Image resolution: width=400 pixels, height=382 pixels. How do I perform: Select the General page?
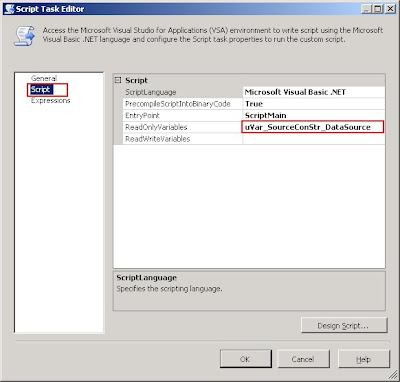coord(44,78)
